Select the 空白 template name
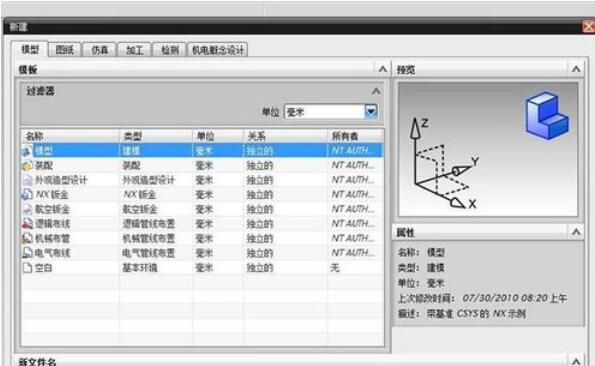Screen dimensions: 595x366 (43, 268)
